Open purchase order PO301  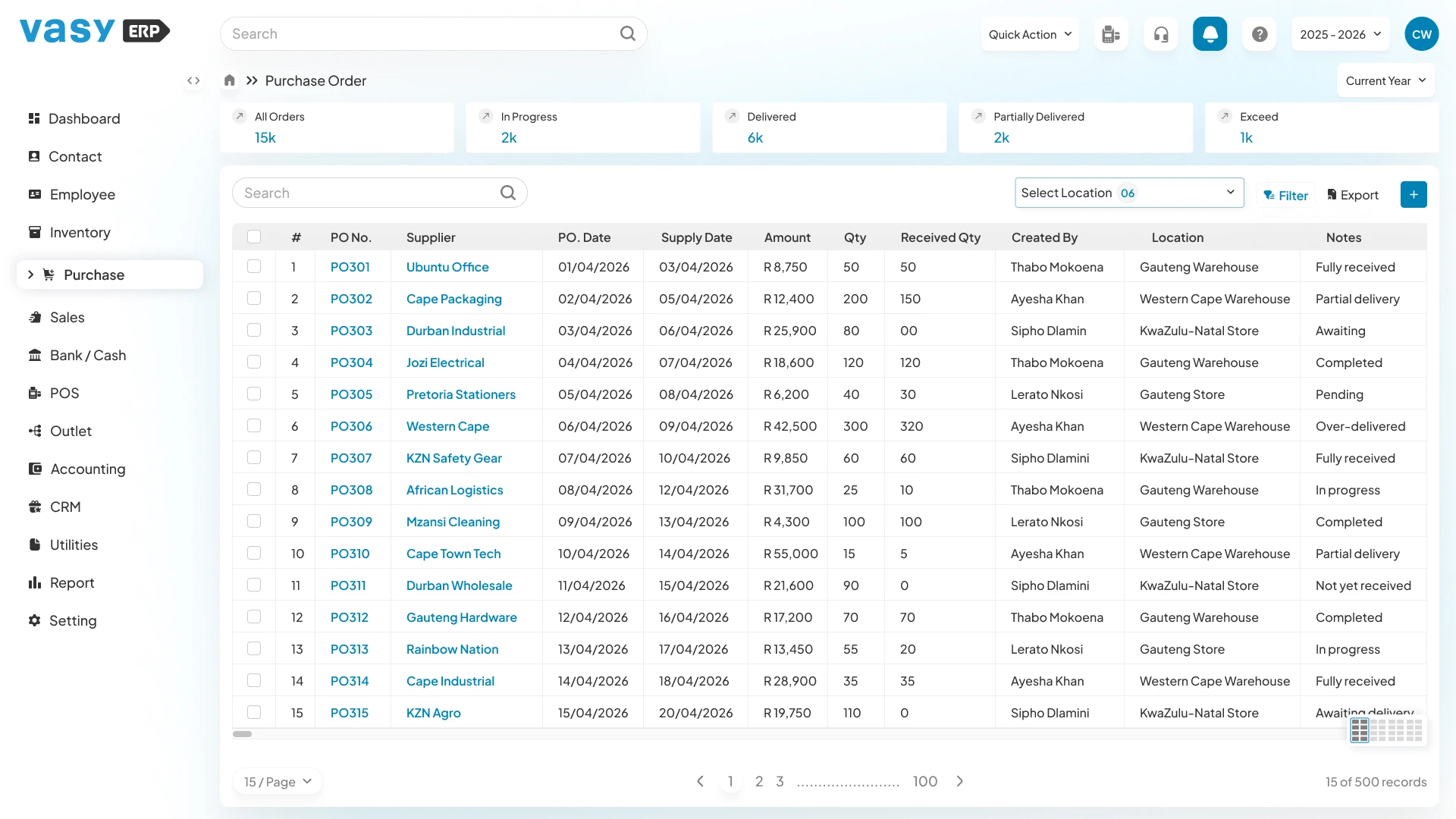point(350,267)
